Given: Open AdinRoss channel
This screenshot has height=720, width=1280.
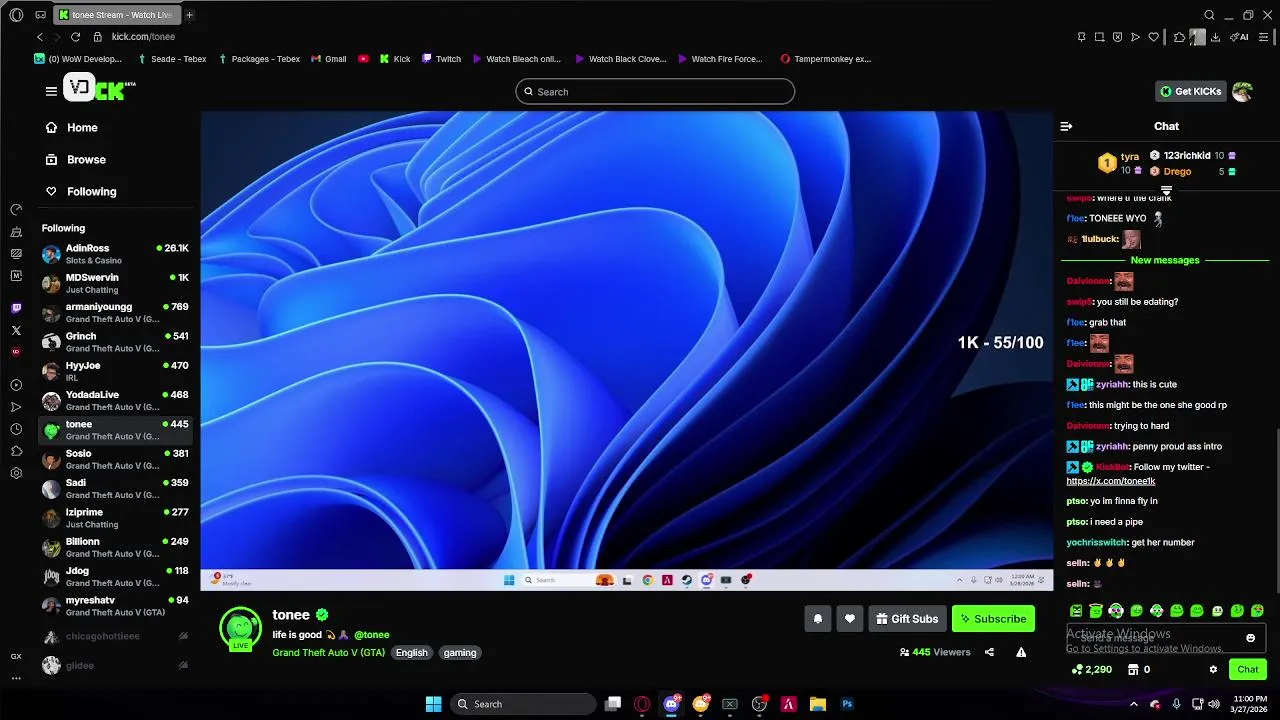Looking at the screenshot, I should tap(115, 254).
